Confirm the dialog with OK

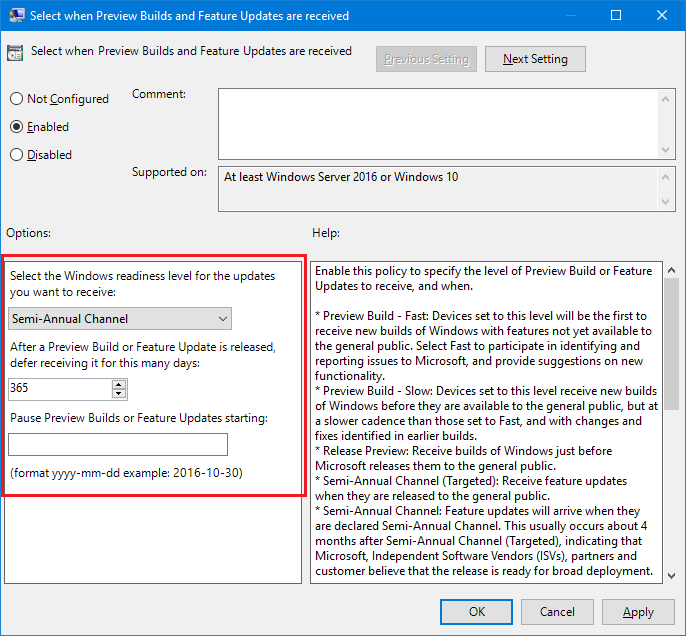pyautogui.click(x=477, y=611)
